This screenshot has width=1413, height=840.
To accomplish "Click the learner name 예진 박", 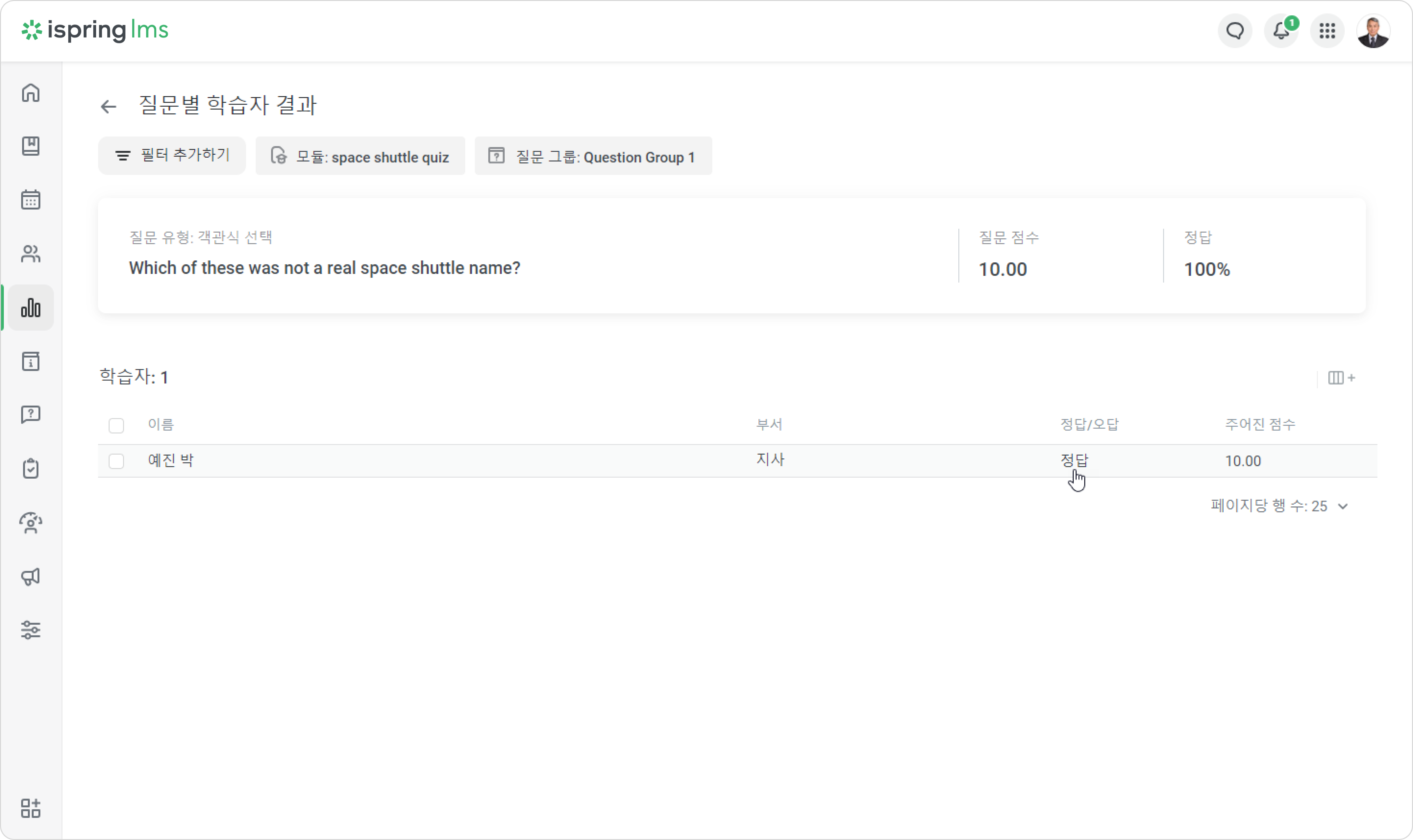I will (x=171, y=460).
